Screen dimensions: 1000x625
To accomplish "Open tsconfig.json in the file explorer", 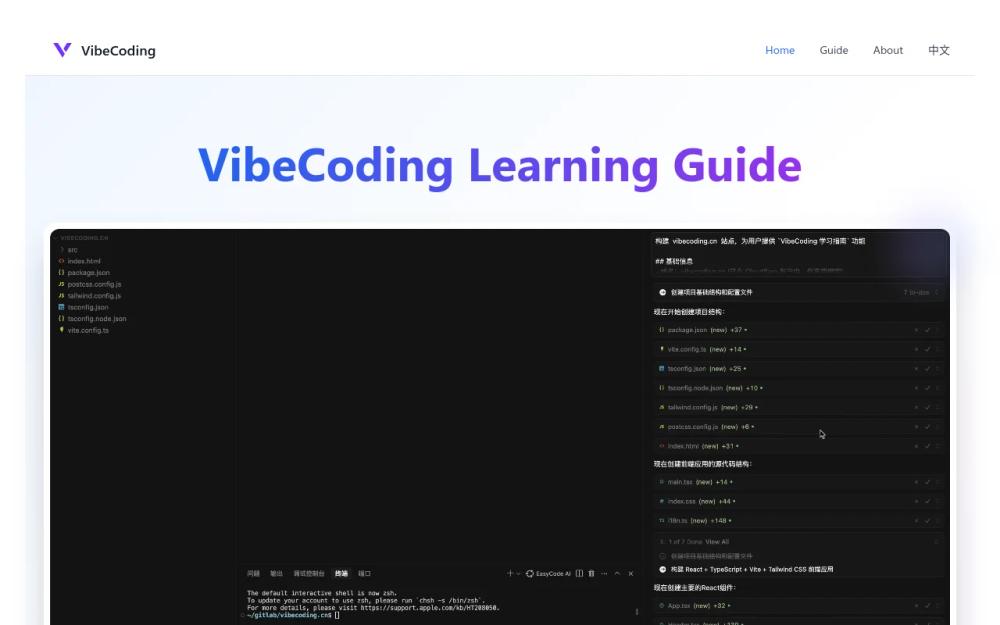I will [87, 307].
